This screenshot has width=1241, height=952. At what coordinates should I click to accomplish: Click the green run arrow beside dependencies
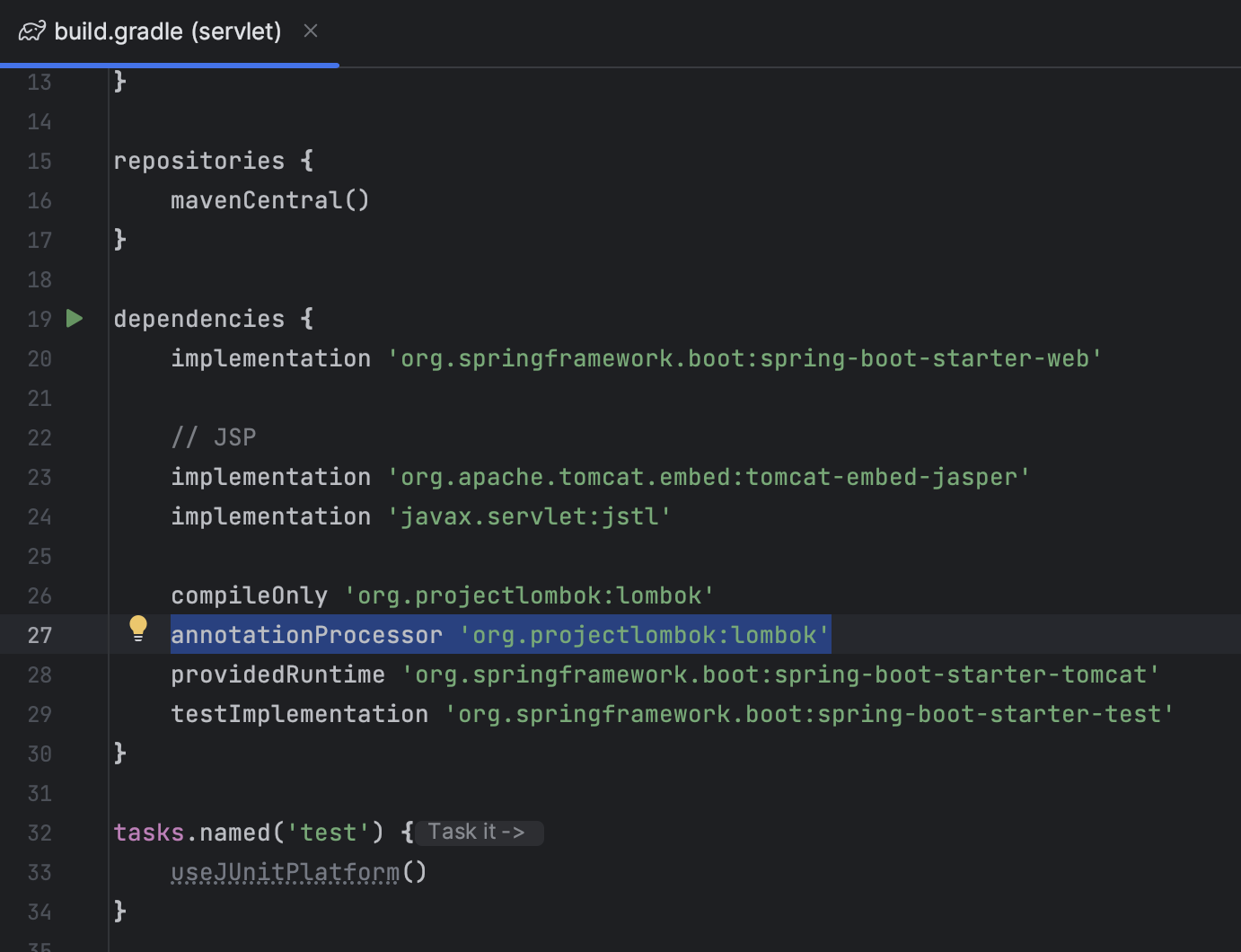(75, 318)
